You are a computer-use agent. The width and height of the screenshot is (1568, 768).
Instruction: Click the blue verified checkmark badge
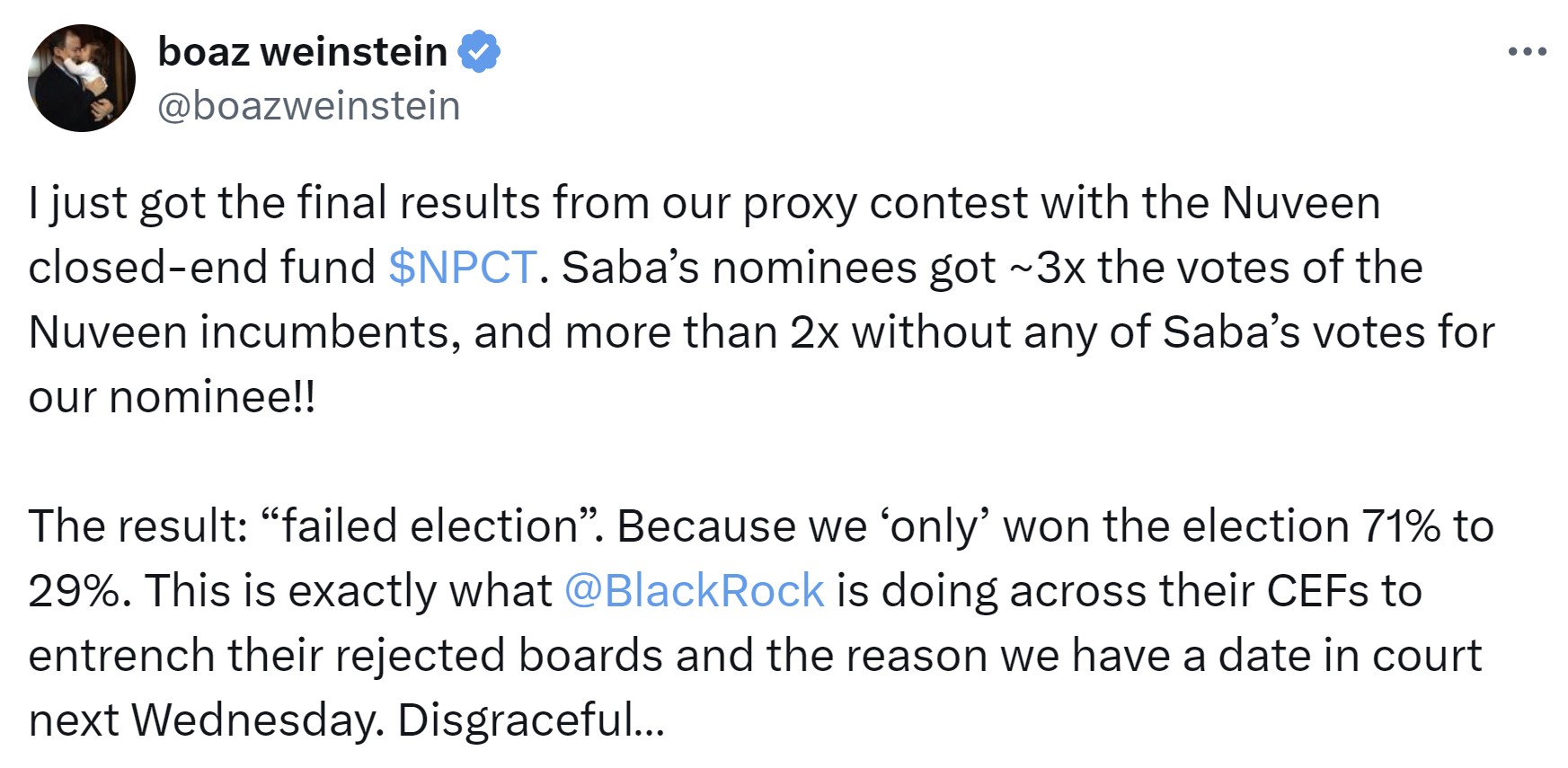tap(479, 51)
